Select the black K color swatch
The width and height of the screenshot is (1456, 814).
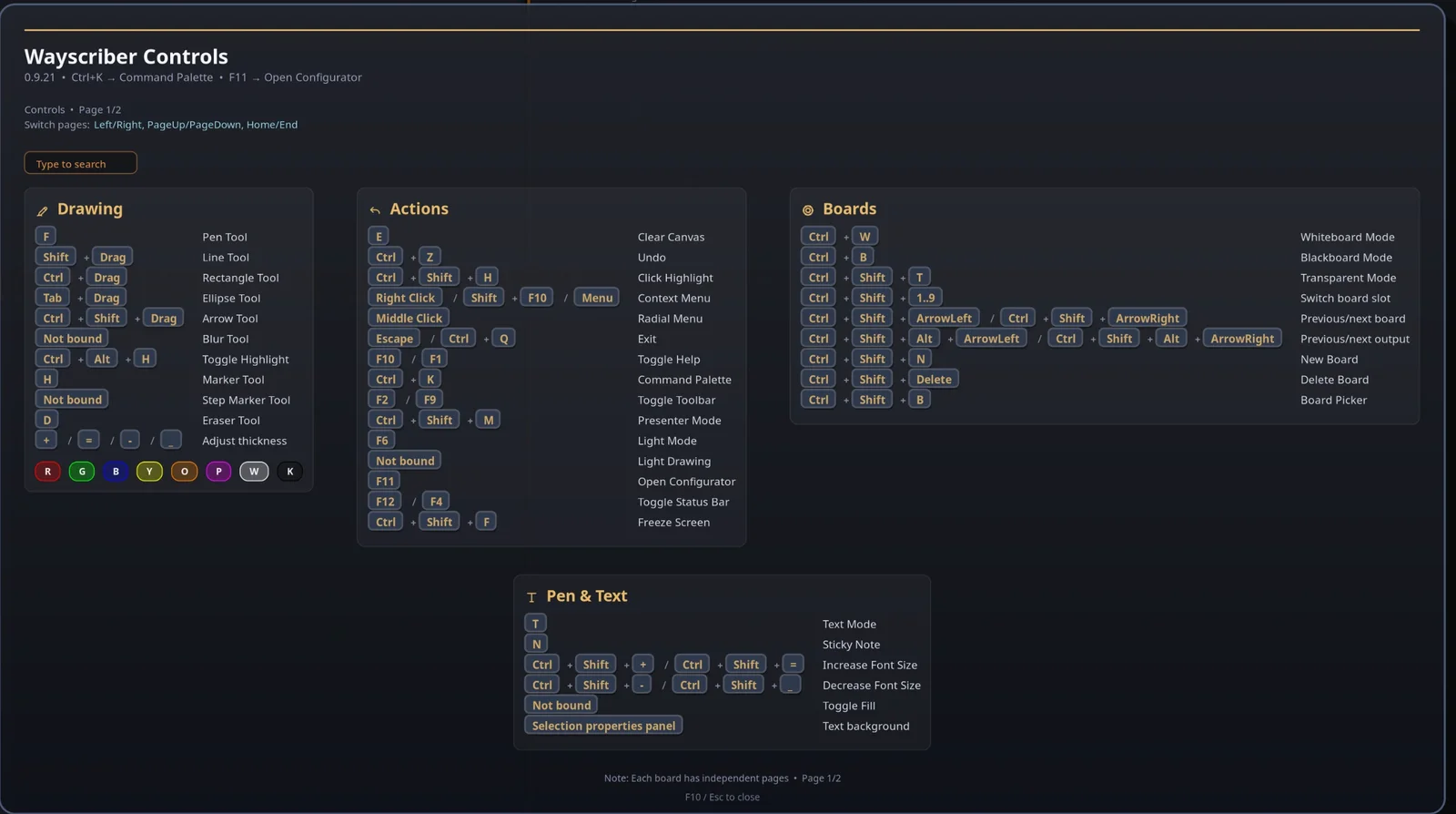[290, 471]
